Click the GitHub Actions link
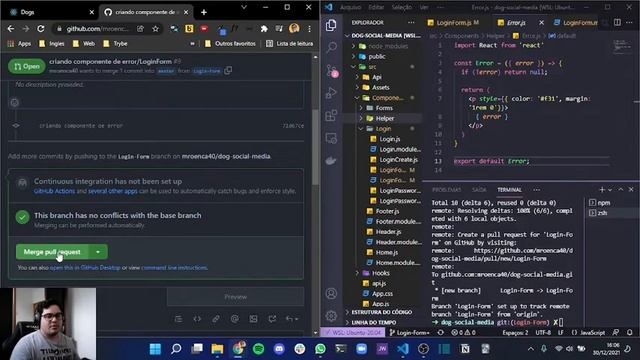This screenshot has width=640, height=360. (54, 191)
